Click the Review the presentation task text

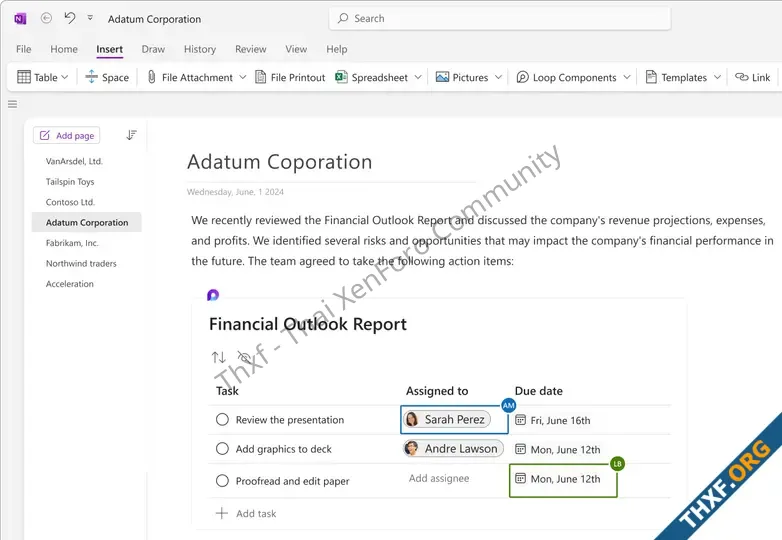coord(290,420)
